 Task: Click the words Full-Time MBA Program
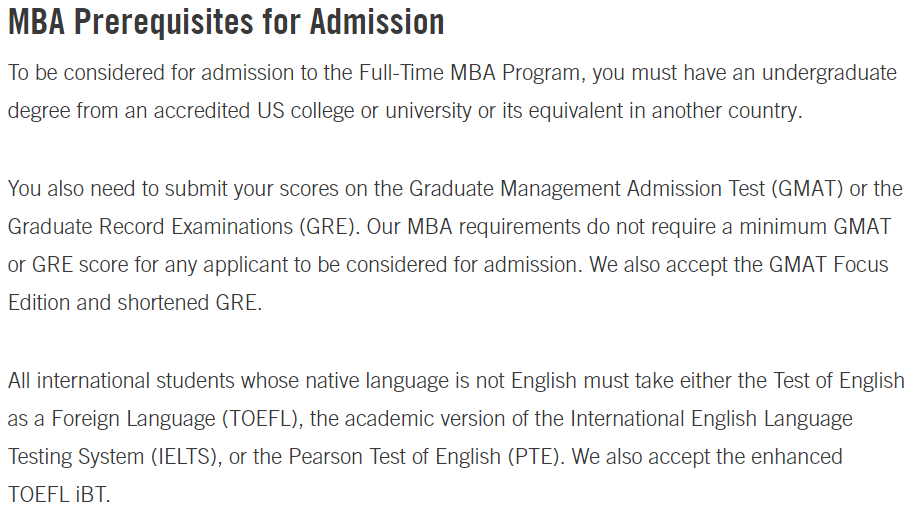469,73
